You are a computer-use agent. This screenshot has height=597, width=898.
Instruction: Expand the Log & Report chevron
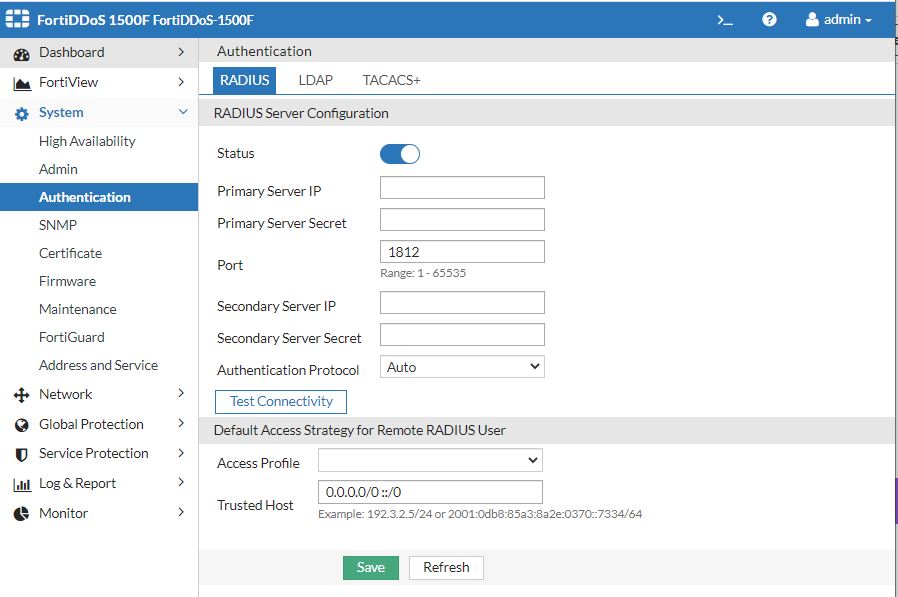click(181, 482)
